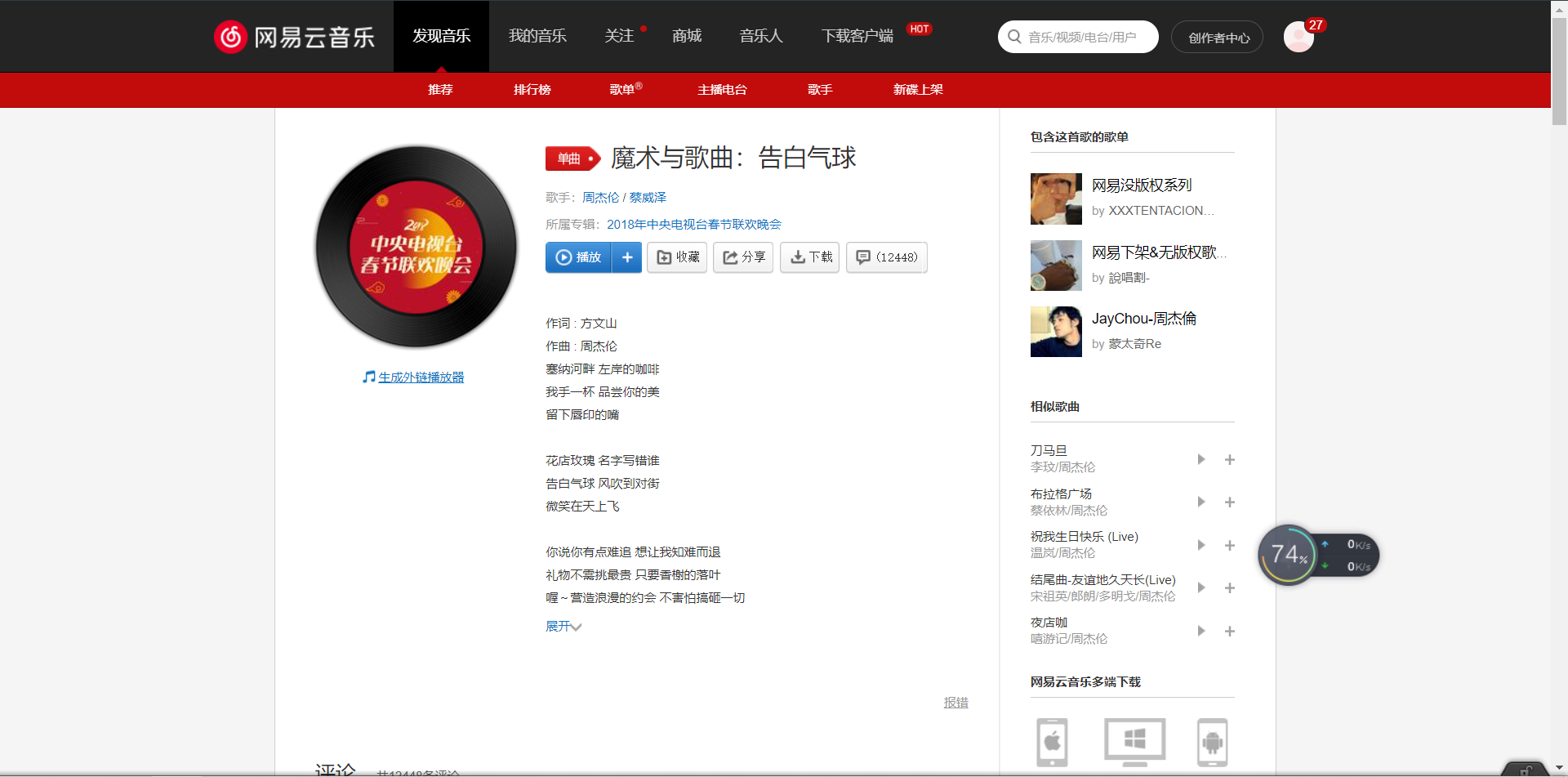Click the music note external-player icon

click(x=369, y=377)
